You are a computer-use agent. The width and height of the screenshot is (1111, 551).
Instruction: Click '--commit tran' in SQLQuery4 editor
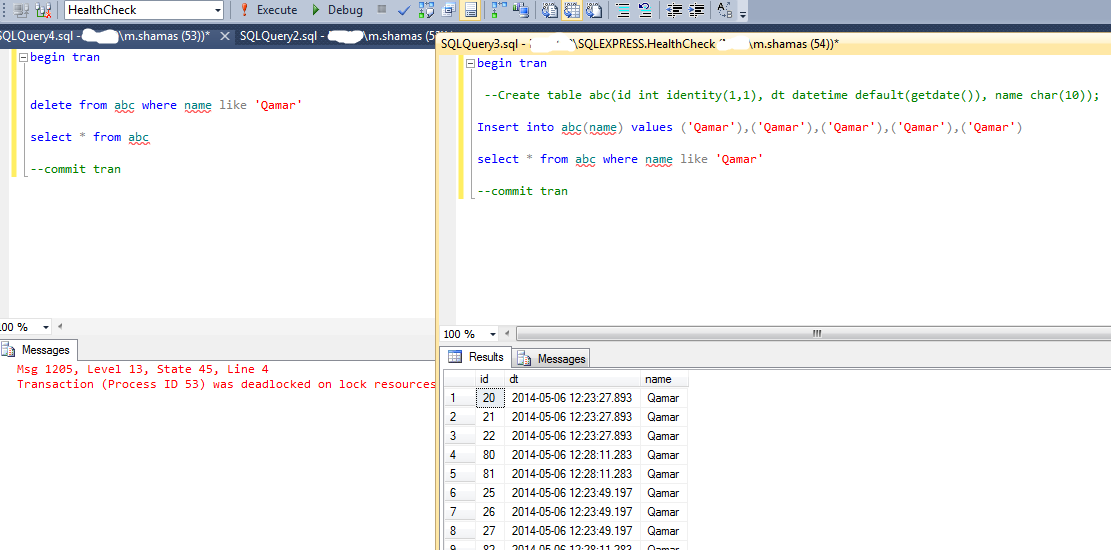(75, 169)
